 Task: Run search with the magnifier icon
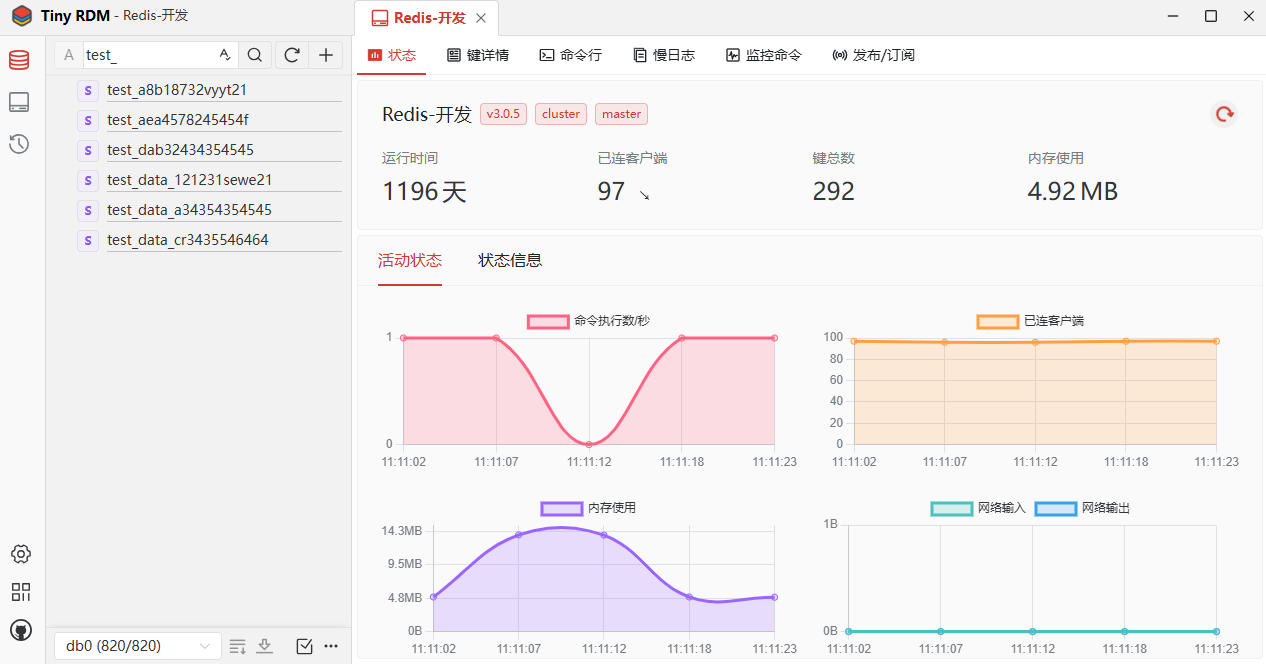click(255, 55)
